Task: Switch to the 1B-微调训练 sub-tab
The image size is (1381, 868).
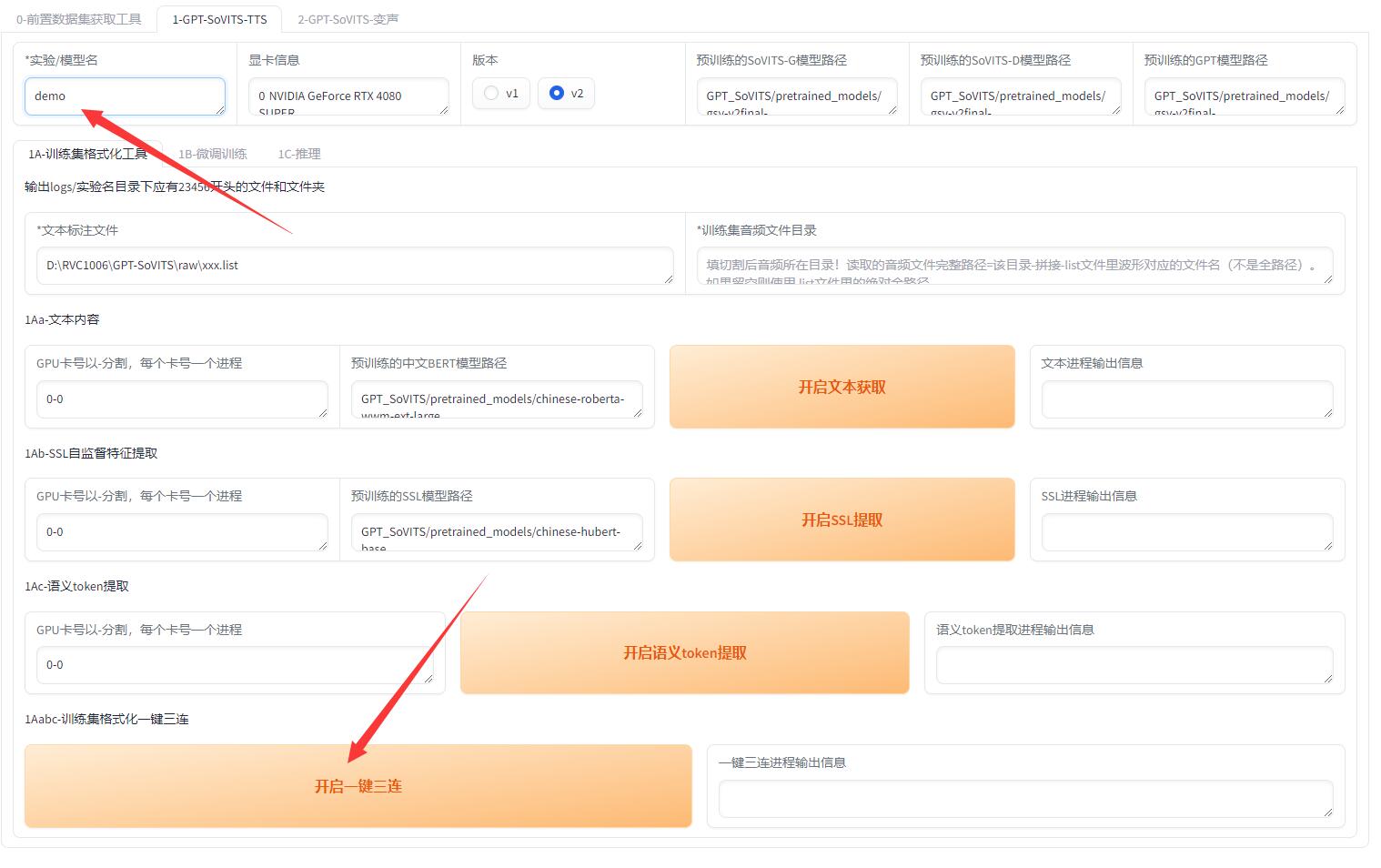Action: tap(212, 154)
